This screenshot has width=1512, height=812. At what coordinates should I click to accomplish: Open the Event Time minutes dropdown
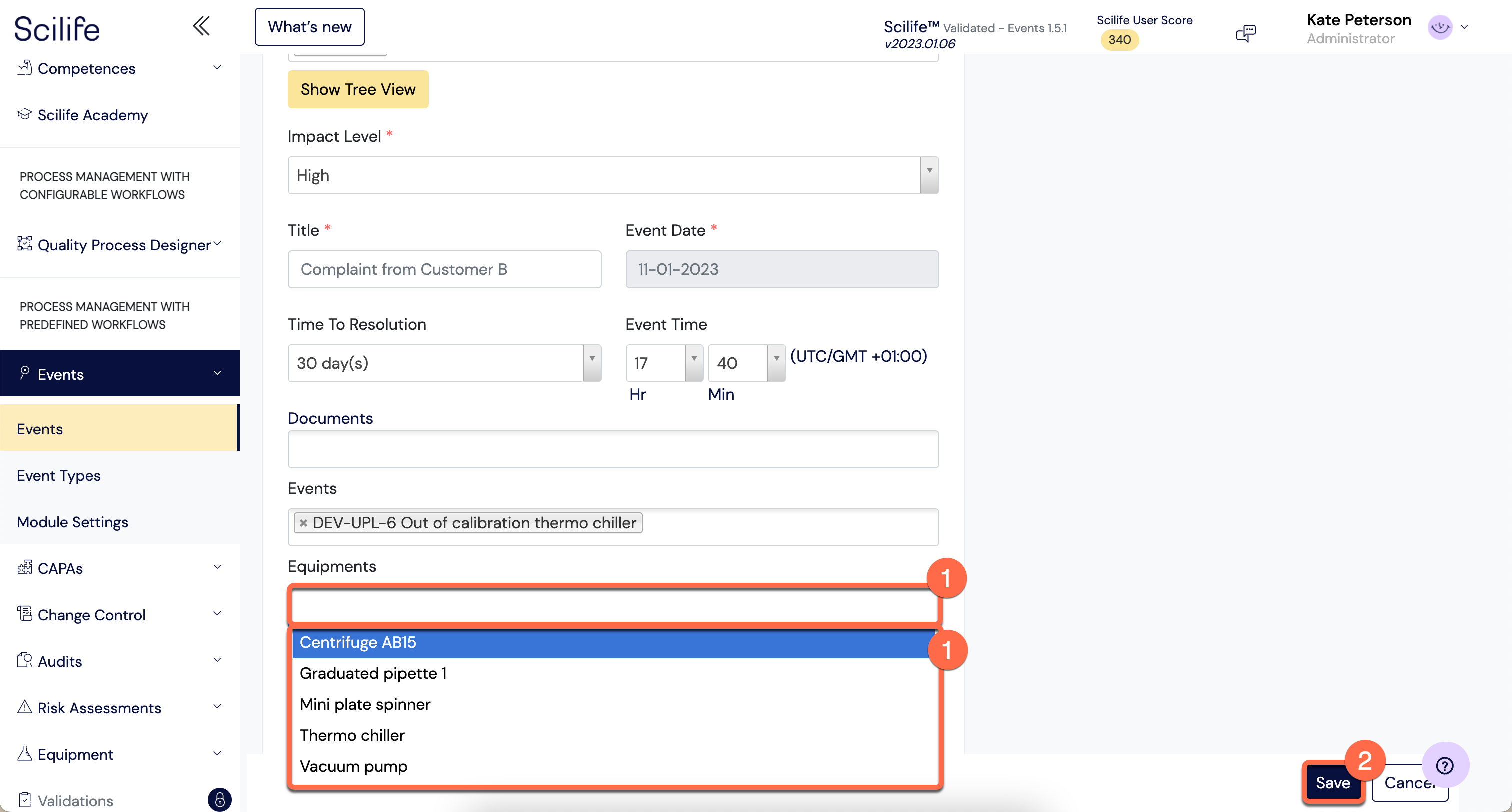(x=746, y=363)
